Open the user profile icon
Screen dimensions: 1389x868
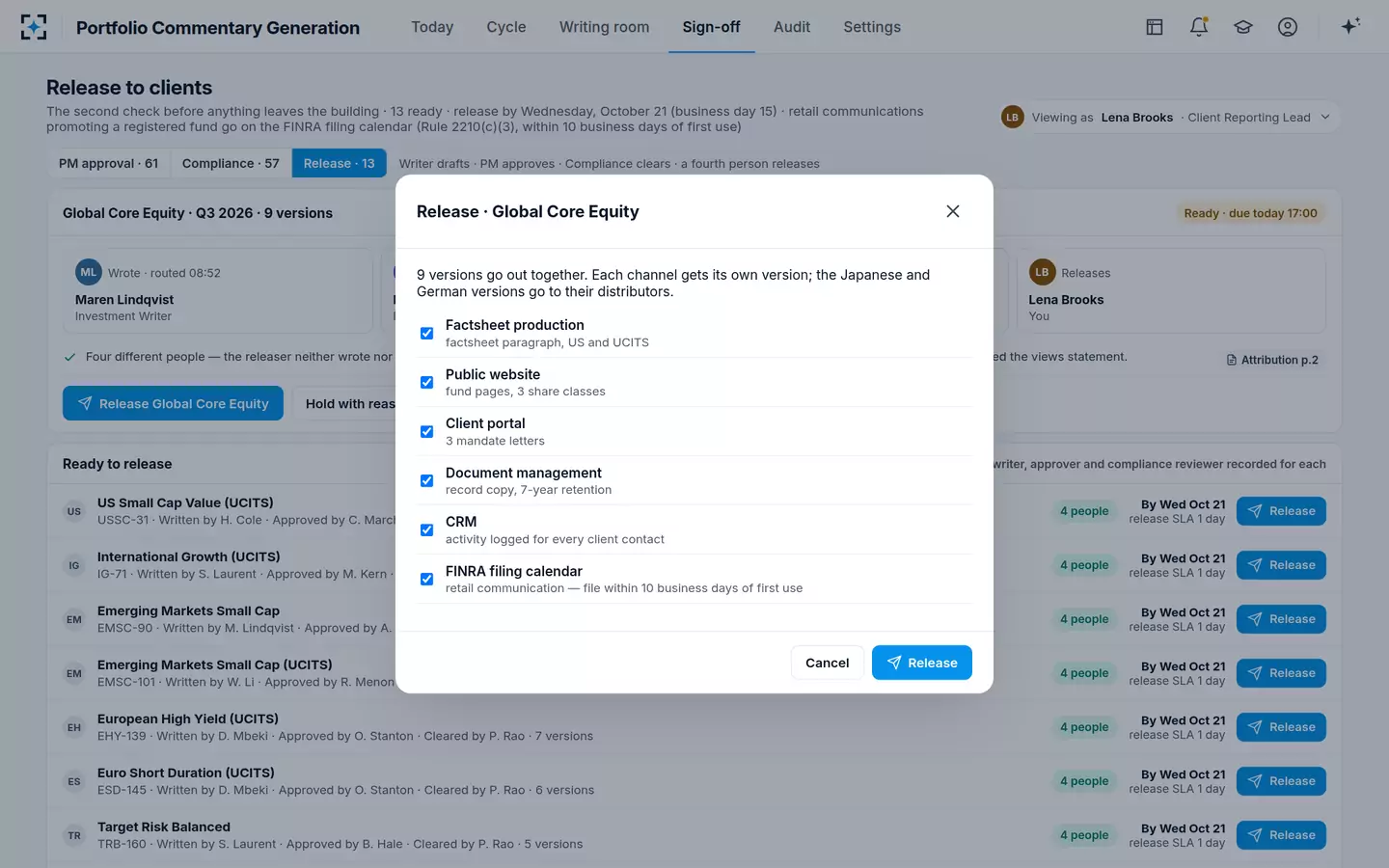pyautogui.click(x=1288, y=27)
